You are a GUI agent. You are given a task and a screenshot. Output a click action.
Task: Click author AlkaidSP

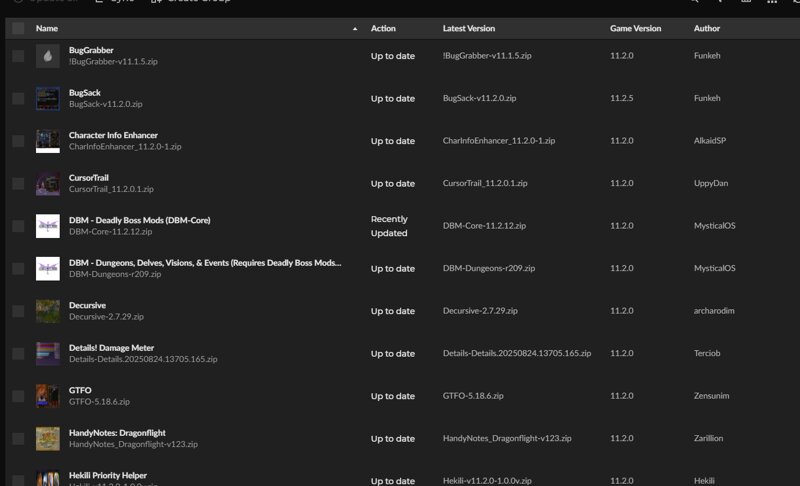(710, 141)
